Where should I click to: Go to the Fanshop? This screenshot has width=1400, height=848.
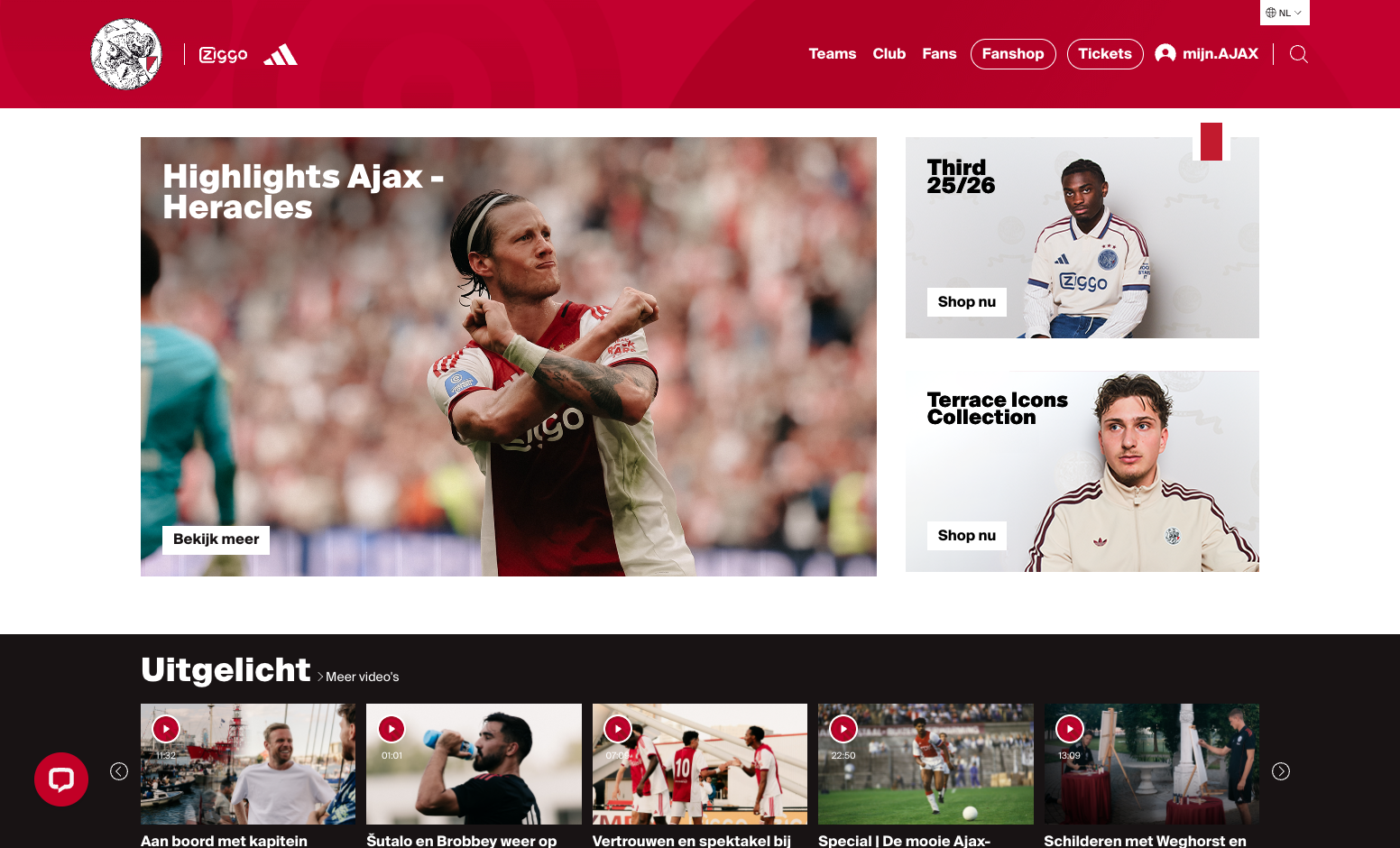click(1013, 54)
